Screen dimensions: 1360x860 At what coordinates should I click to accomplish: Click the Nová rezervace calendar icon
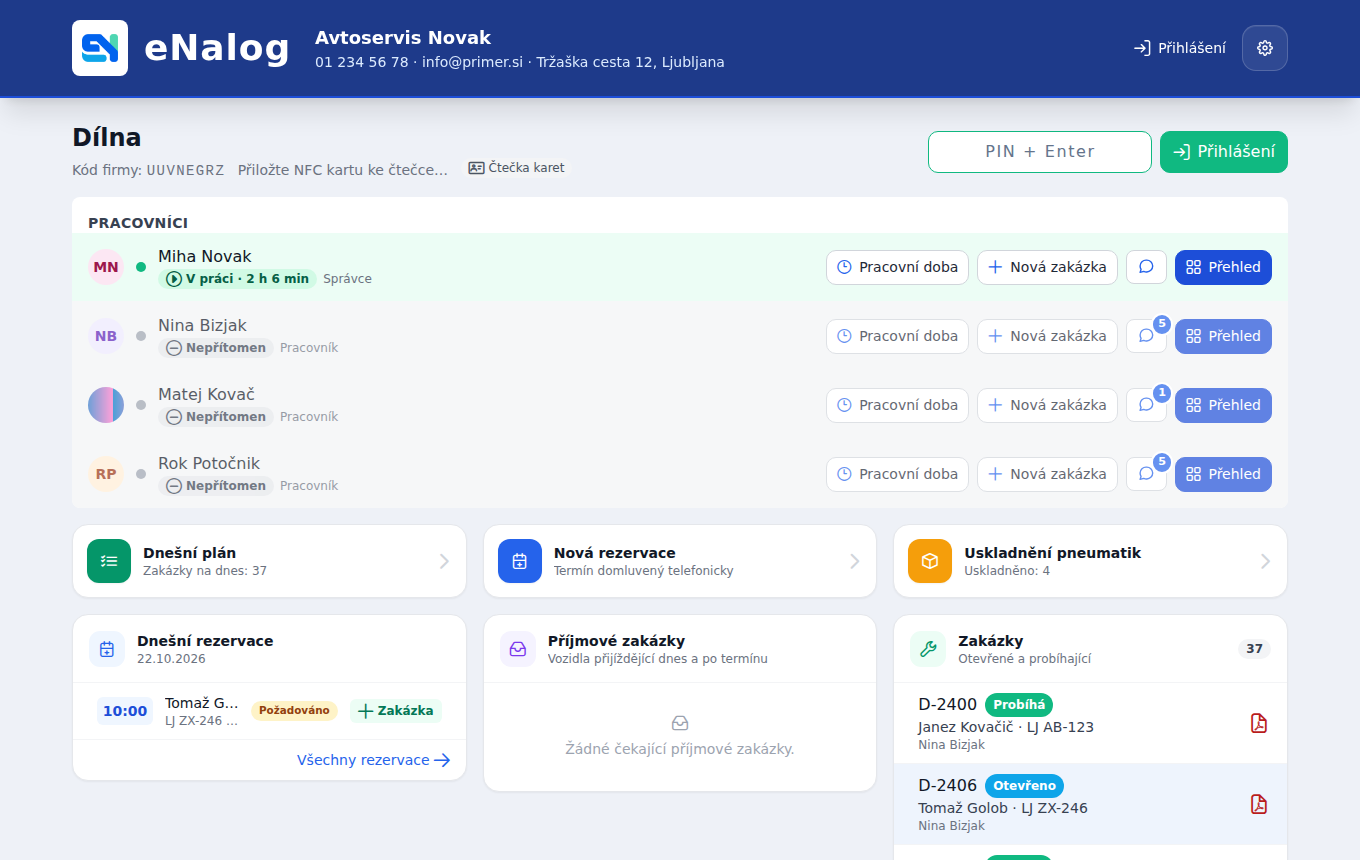[520, 561]
